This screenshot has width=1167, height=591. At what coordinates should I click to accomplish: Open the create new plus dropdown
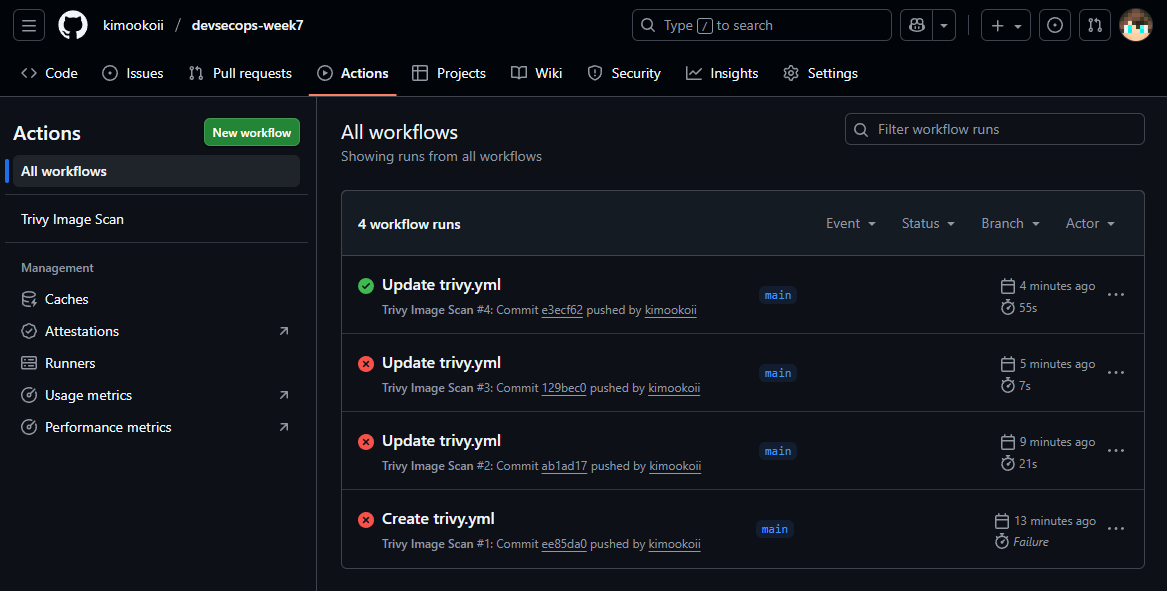click(x=1005, y=26)
